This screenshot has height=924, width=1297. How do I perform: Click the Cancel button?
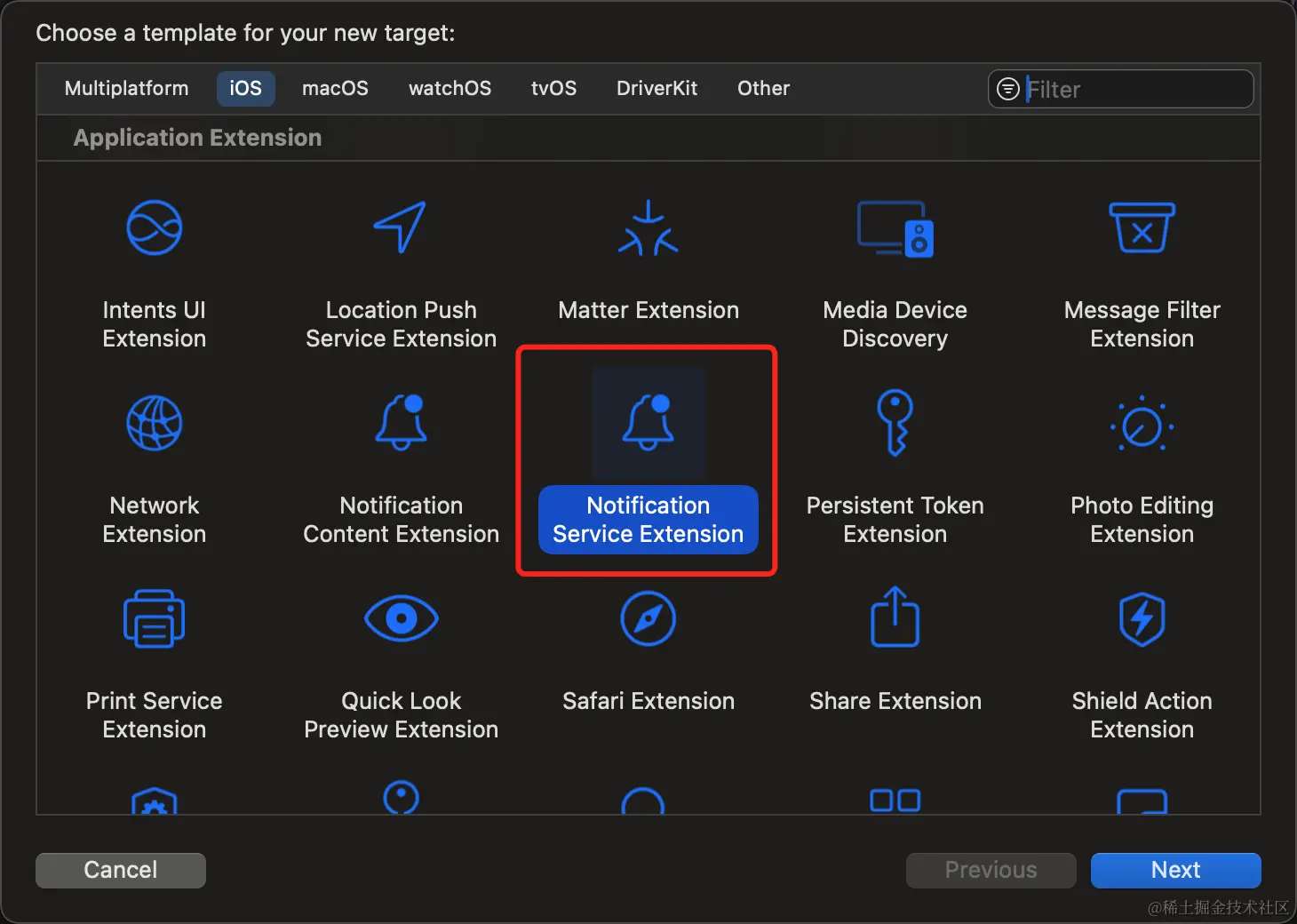coord(121,871)
